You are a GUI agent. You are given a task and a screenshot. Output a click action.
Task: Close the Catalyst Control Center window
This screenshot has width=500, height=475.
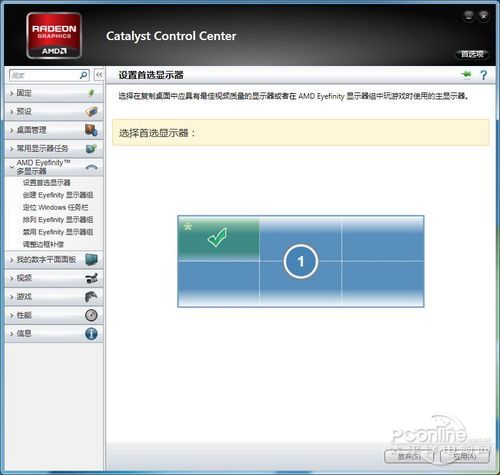pos(484,16)
